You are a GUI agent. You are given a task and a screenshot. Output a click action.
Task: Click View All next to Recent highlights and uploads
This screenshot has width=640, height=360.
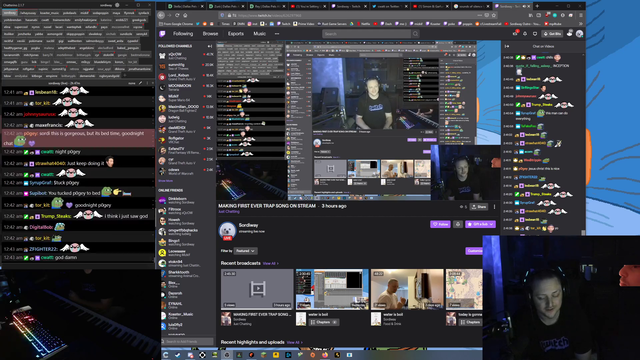[x=294, y=342]
